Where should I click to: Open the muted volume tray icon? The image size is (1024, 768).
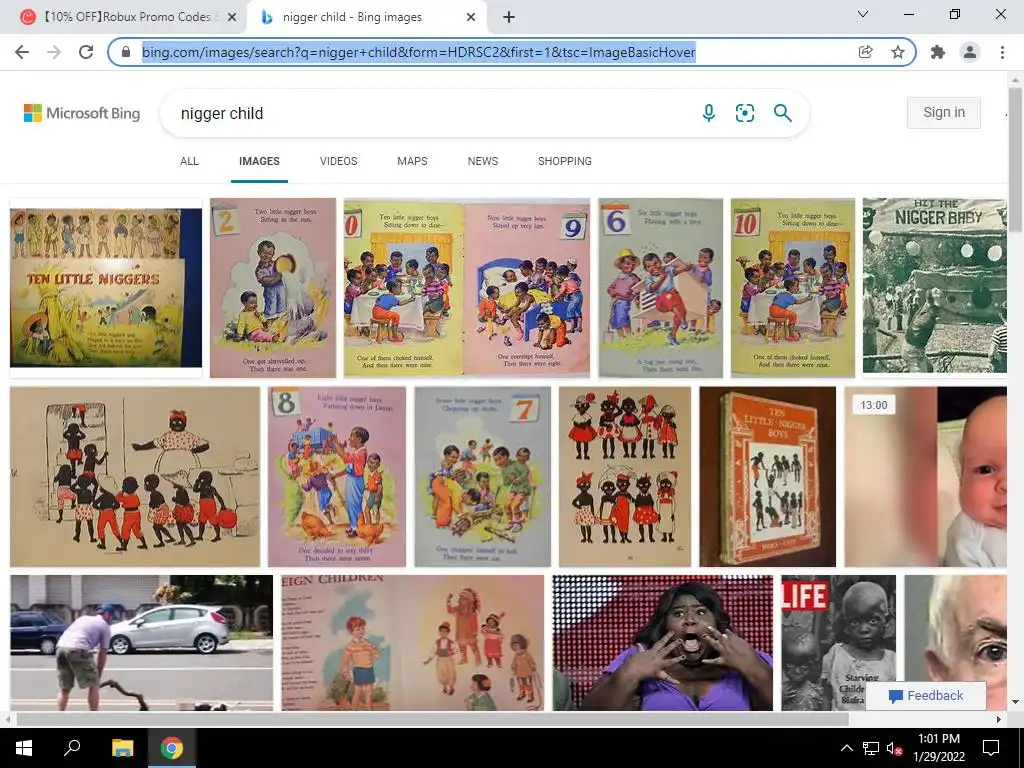[895, 748]
